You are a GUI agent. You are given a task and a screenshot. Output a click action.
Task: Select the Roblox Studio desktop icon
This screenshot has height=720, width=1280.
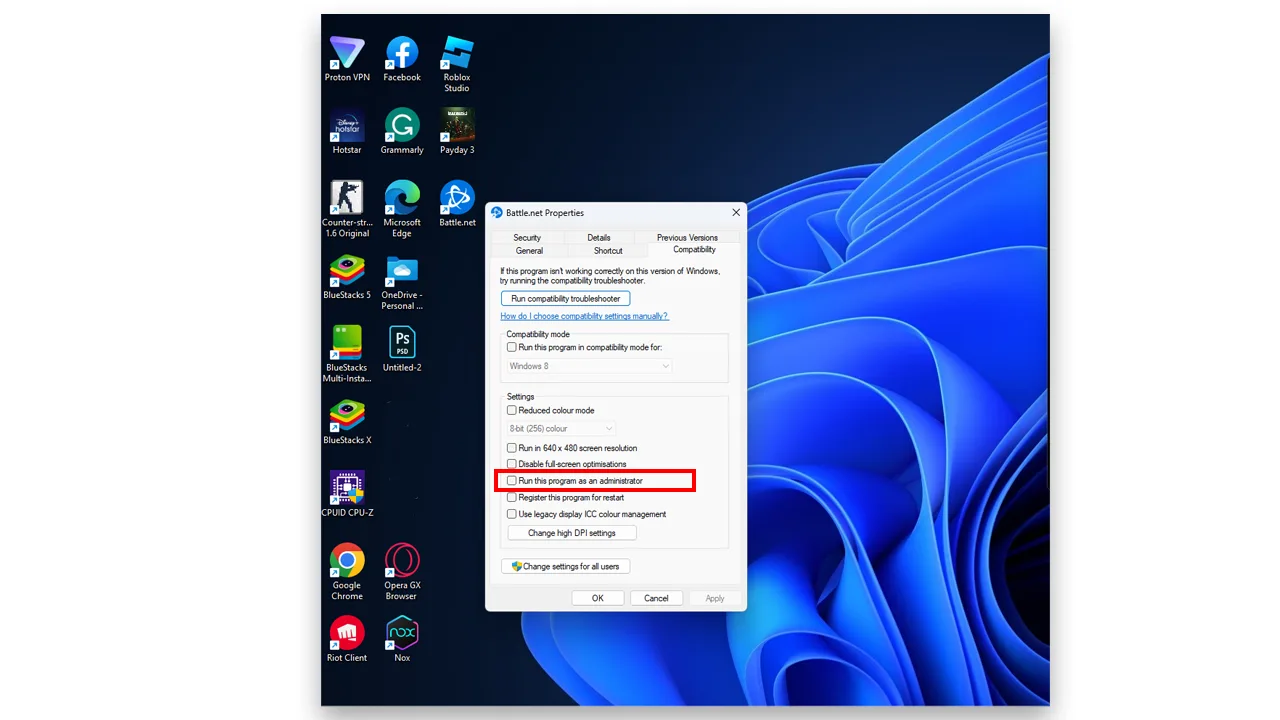tap(457, 64)
